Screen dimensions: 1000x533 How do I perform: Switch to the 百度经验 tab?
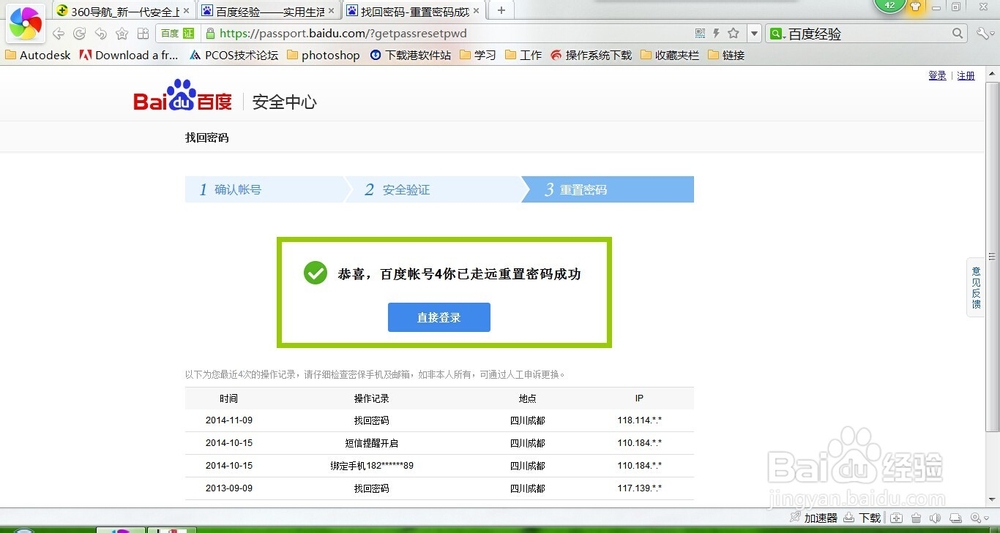pyautogui.click(x=268, y=11)
